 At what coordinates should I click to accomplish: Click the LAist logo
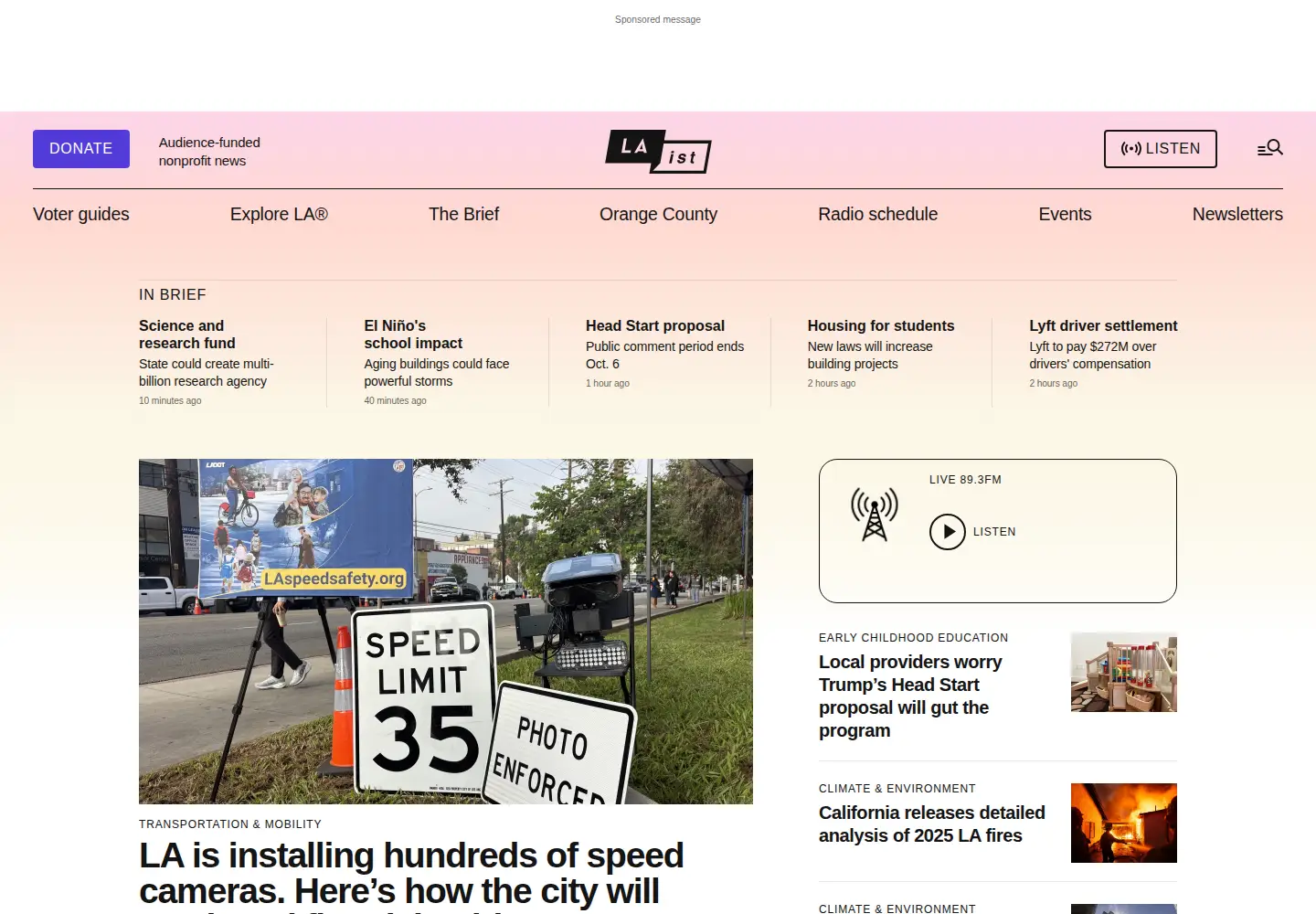tap(658, 151)
